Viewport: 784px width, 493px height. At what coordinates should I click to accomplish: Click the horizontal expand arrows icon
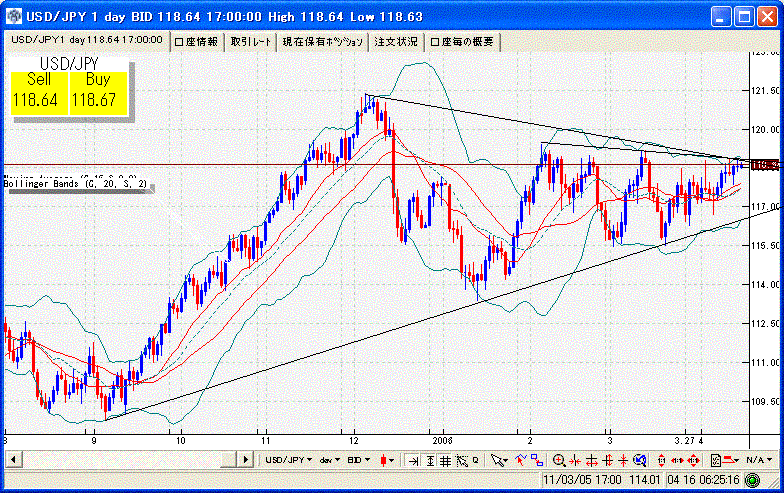coord(592,460)
